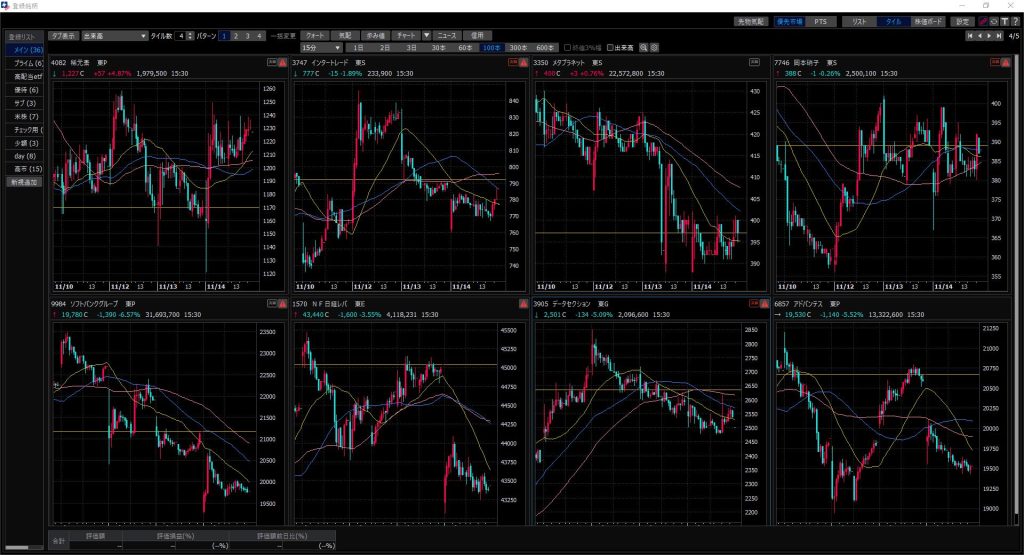Open help via the question mark icon
Image resolution: width=1024 pixels, height=555 pixels.
[x=1015, y=21]
